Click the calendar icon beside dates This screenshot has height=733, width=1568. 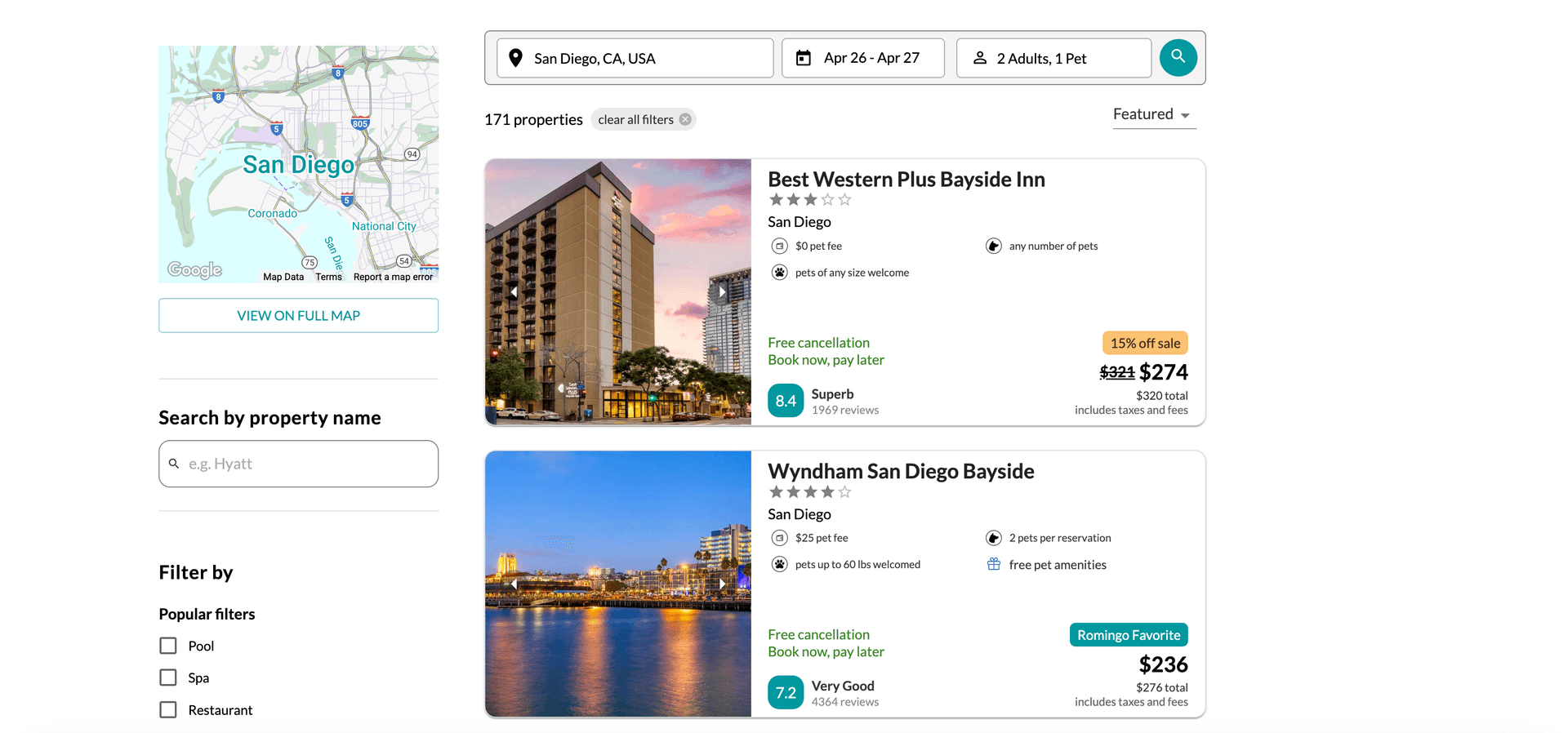pos(804,58)
